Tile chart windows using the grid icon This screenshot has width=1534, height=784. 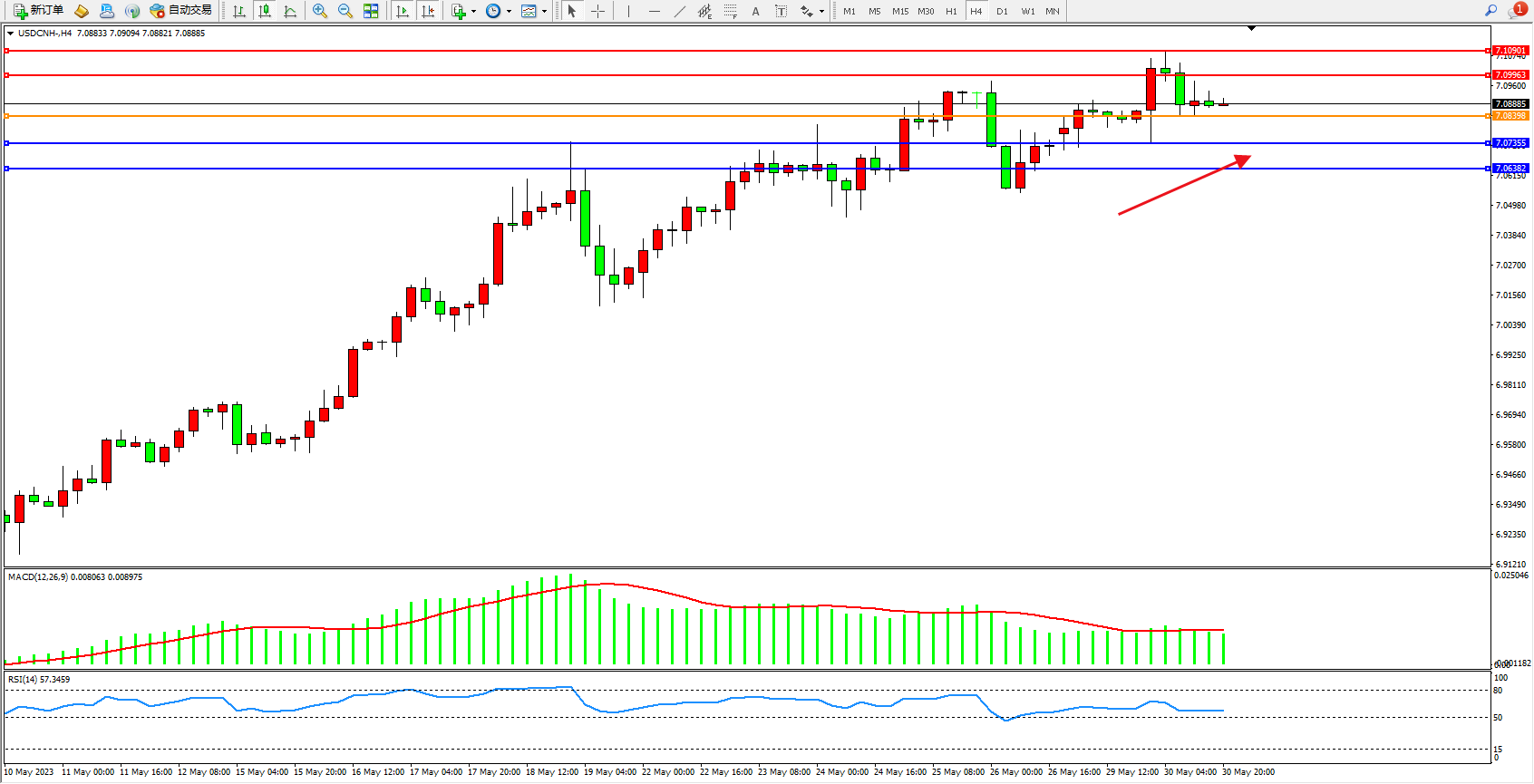point(371,11)
